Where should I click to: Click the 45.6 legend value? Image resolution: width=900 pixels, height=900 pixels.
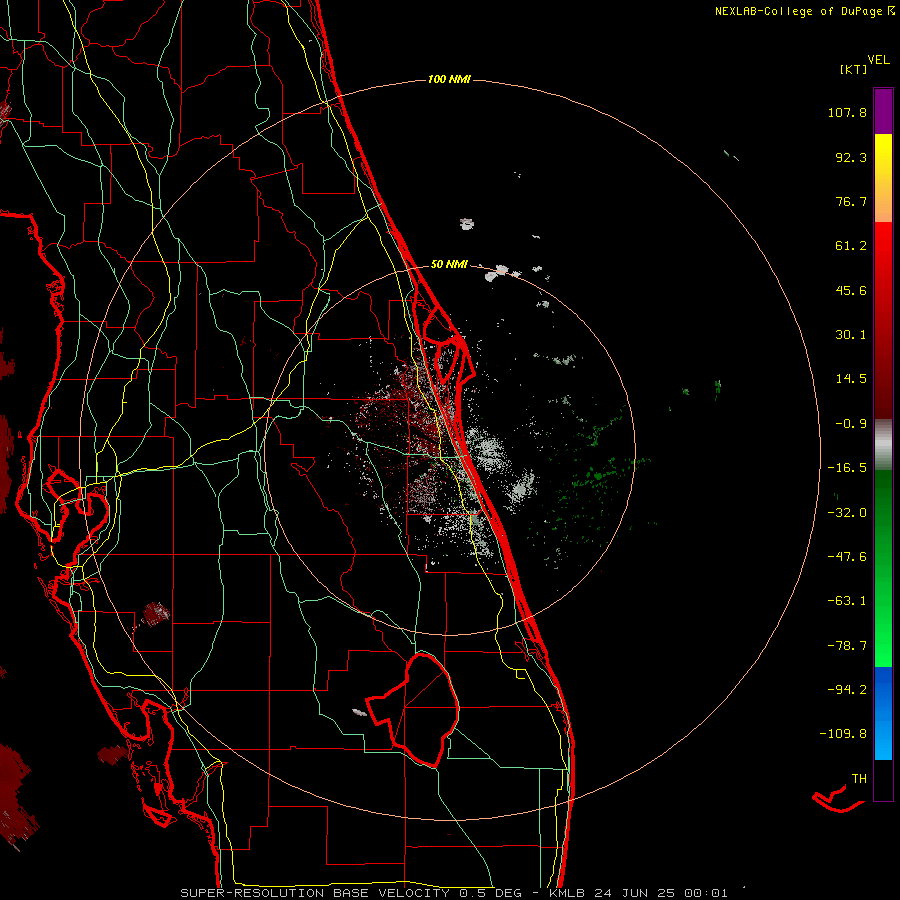point(851,290)
